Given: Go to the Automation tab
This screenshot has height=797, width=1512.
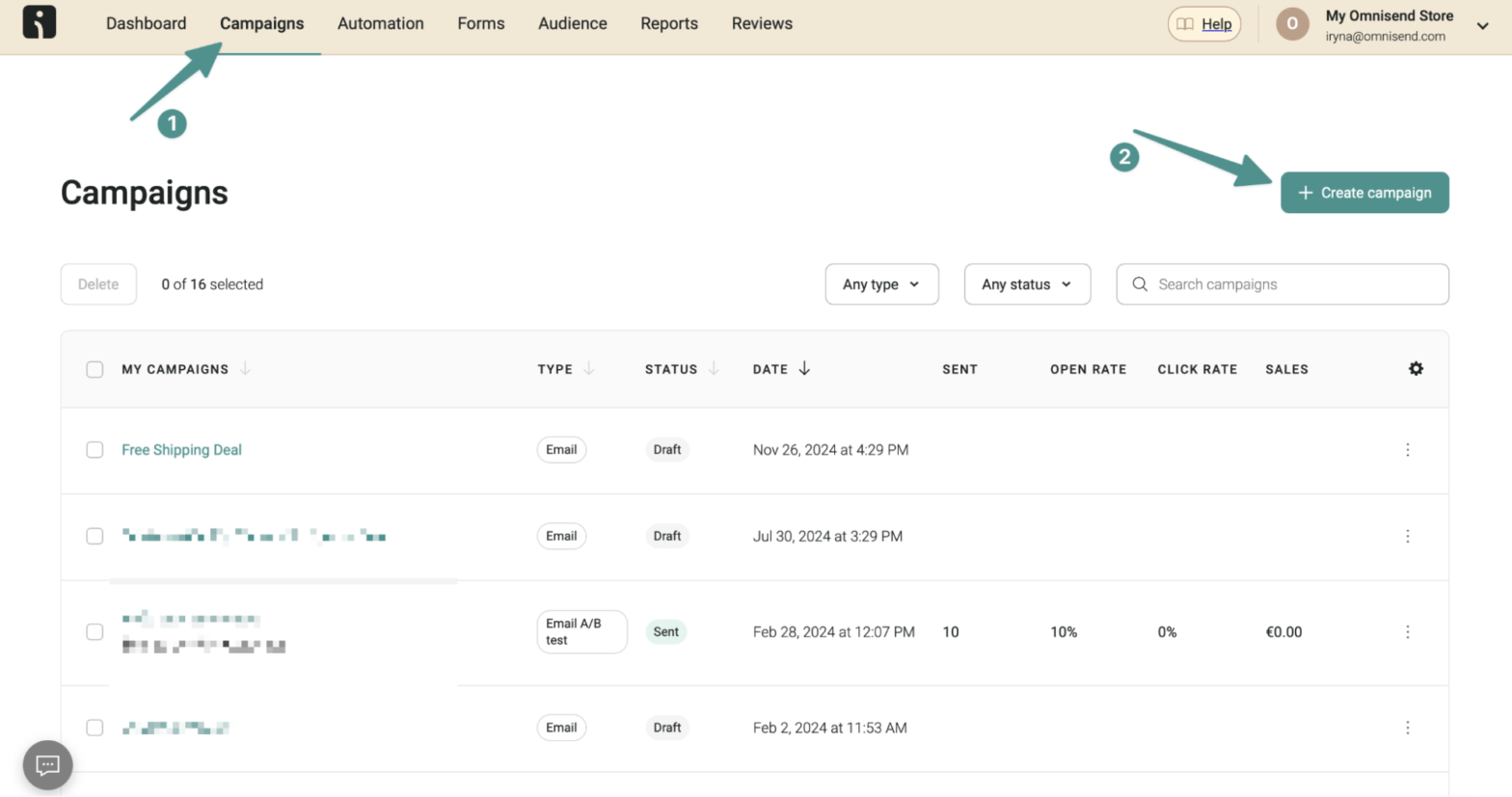Looking at the screenshot, I should click(380, 24).
